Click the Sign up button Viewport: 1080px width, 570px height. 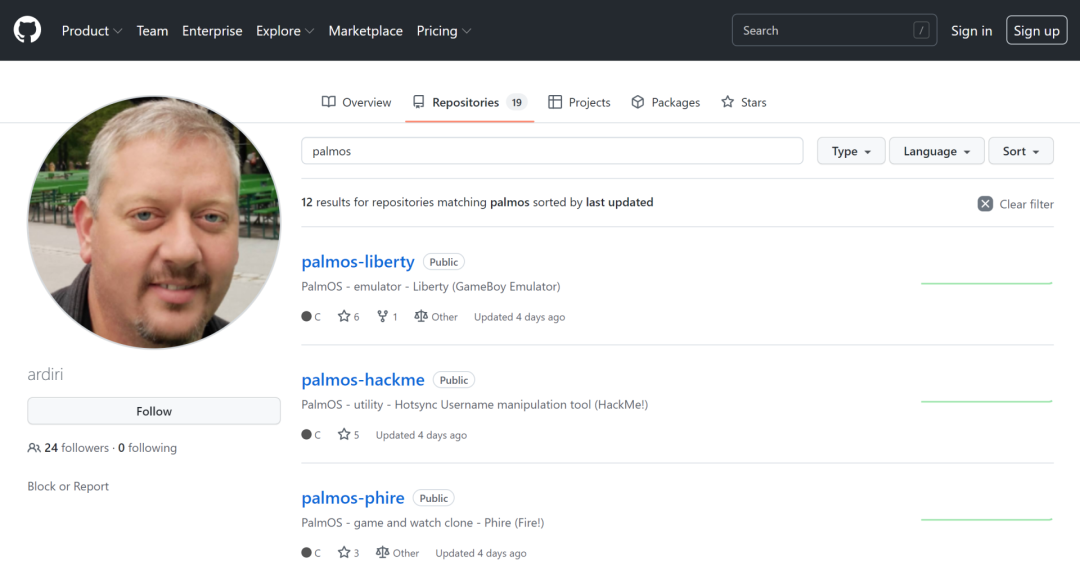(1036, 30)
